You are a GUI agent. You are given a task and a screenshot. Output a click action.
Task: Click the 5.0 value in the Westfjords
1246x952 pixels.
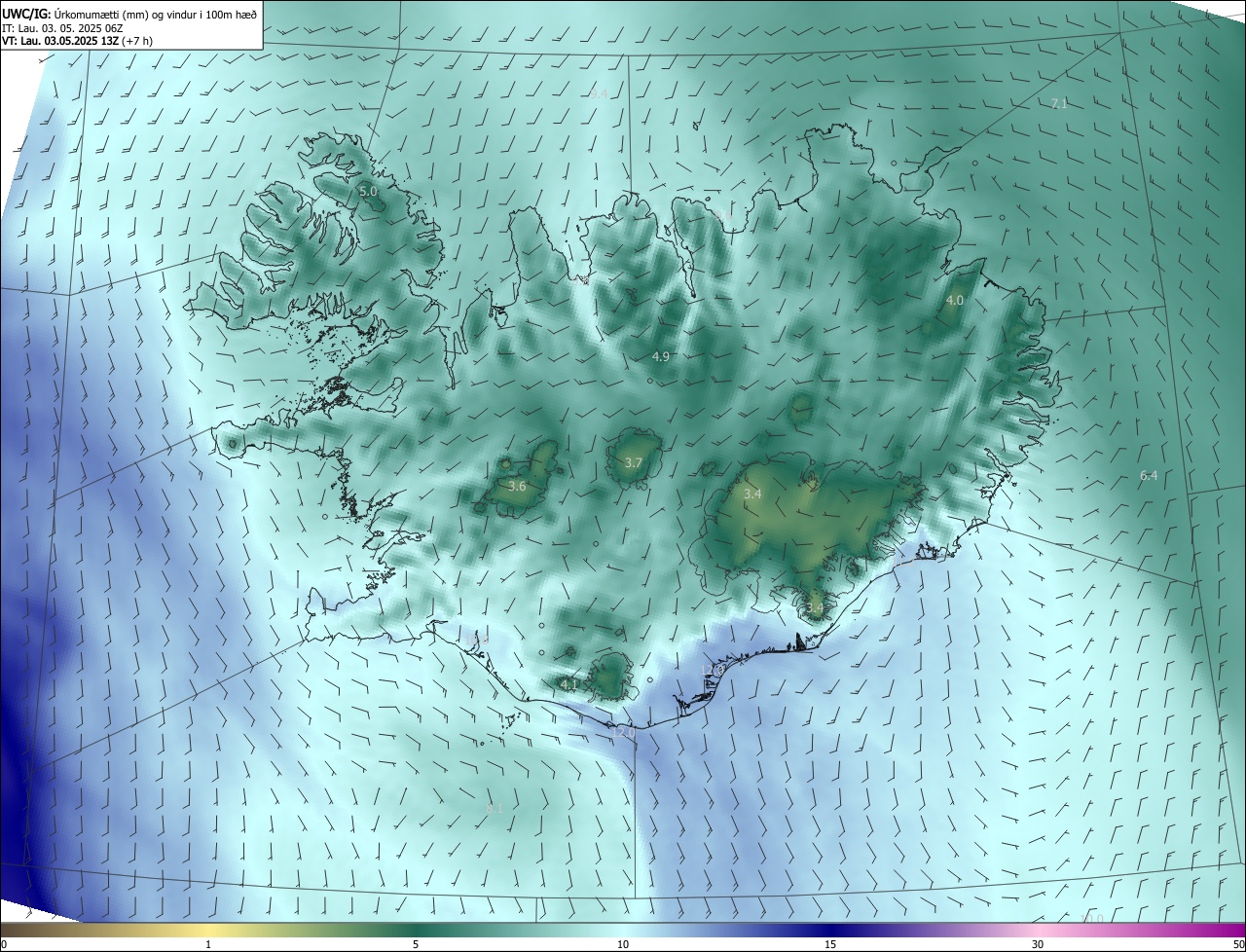point(368,192)
